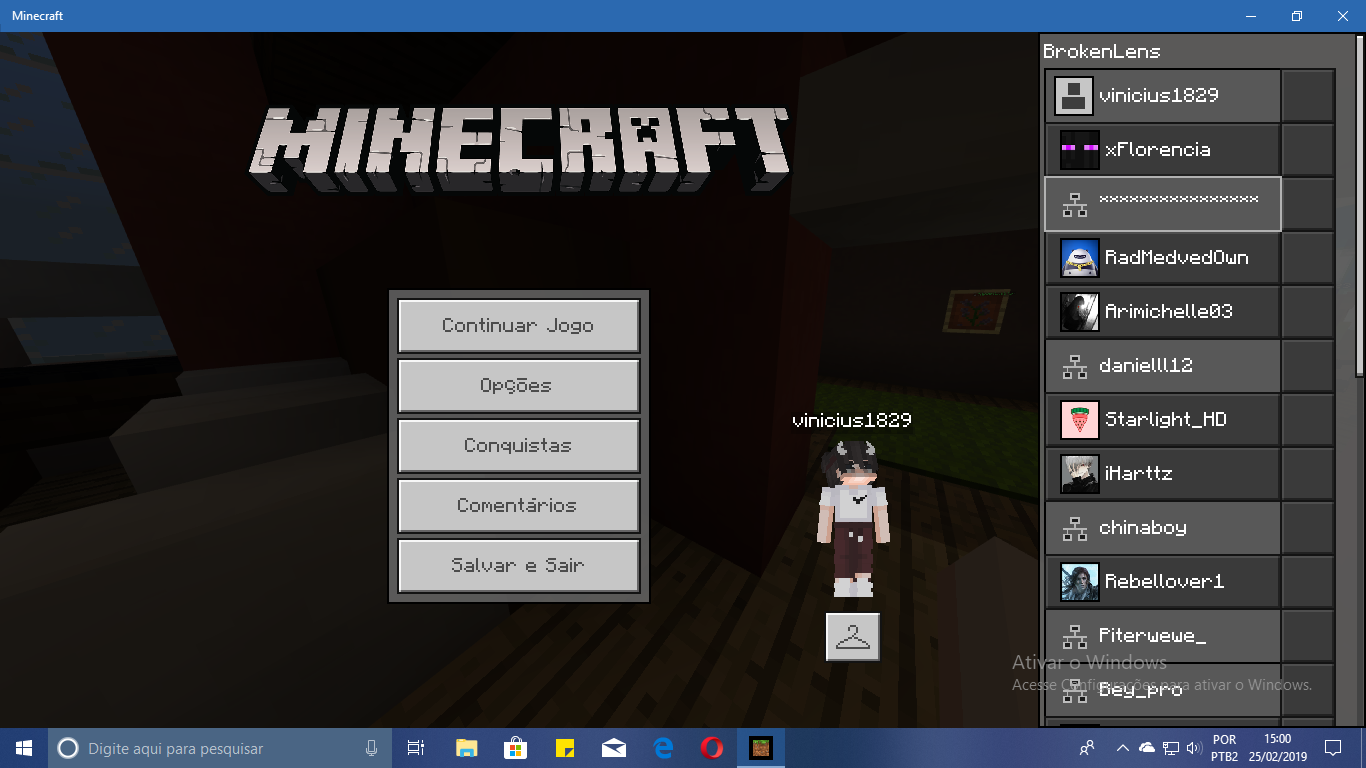The image size is (1366, 768).
Task: Click RadMedvedOwn's profile picture
Action: [1079, 258]
